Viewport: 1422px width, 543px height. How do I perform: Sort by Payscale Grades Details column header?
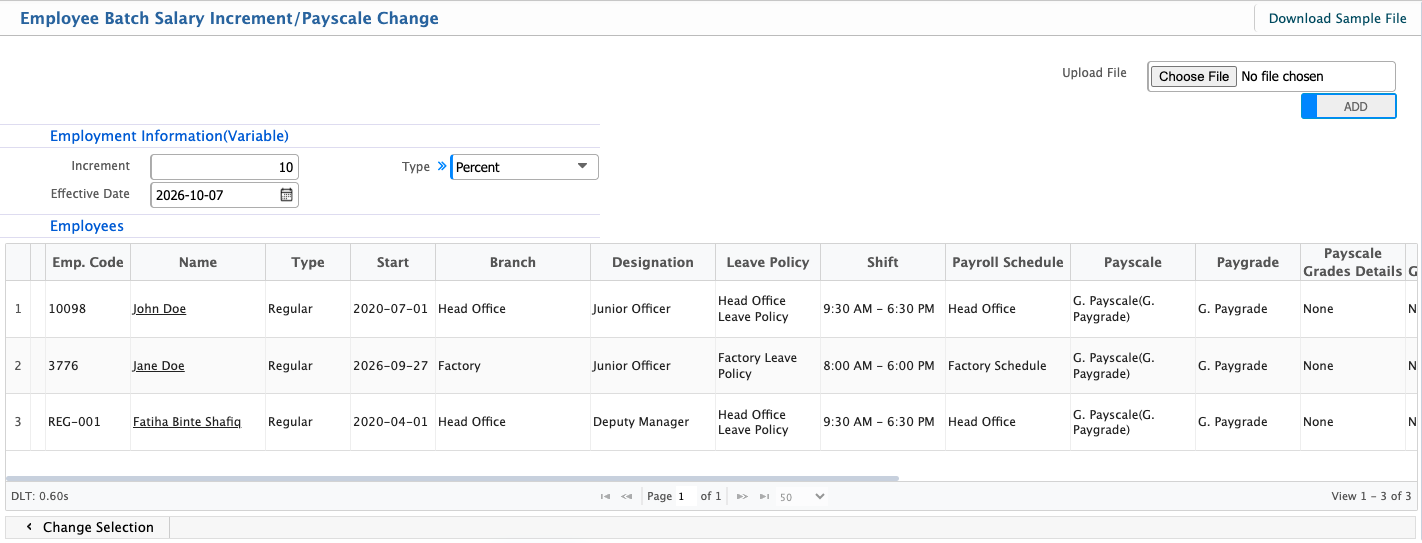point(1353,262)
